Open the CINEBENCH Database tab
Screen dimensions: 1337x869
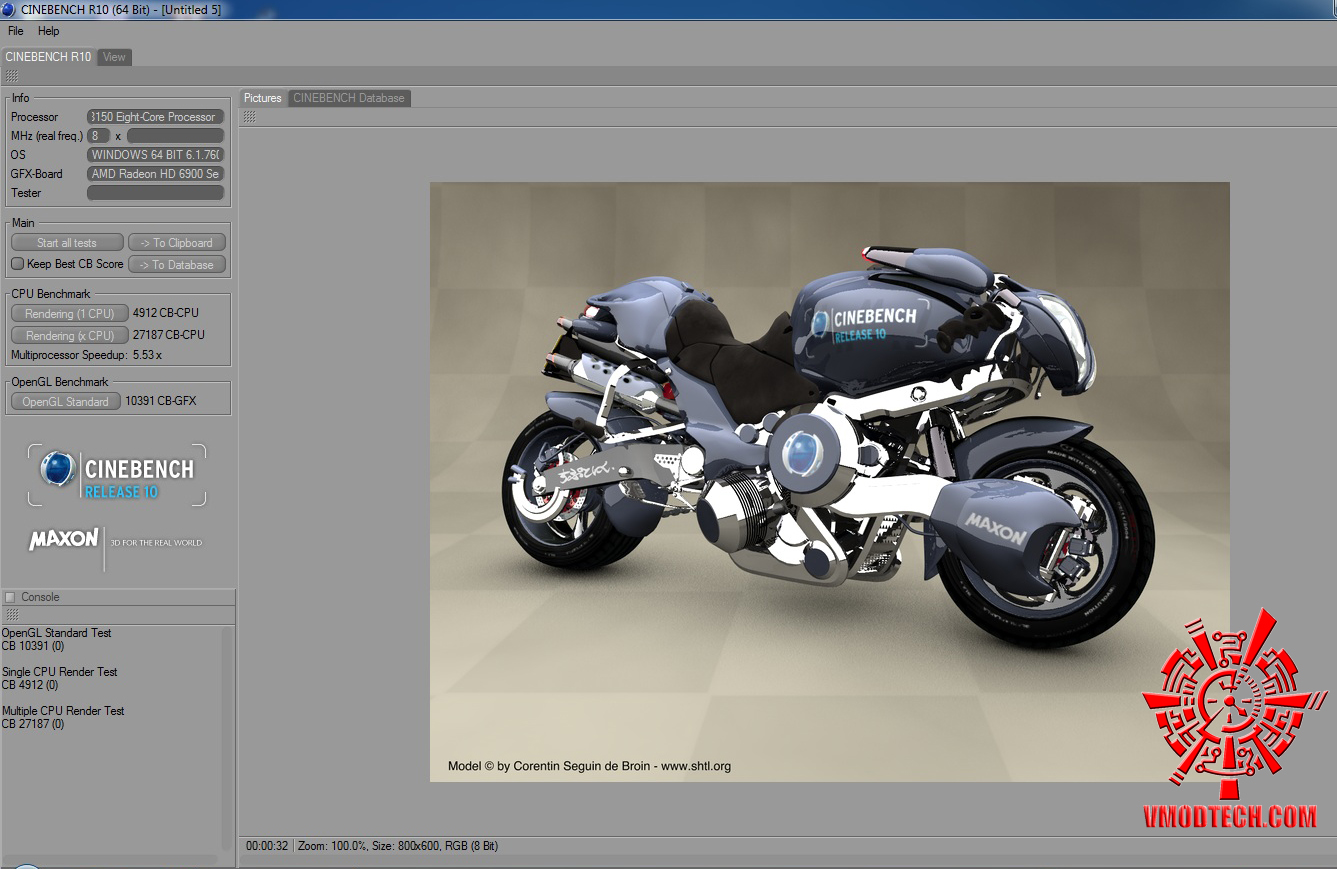click(349, 98)
